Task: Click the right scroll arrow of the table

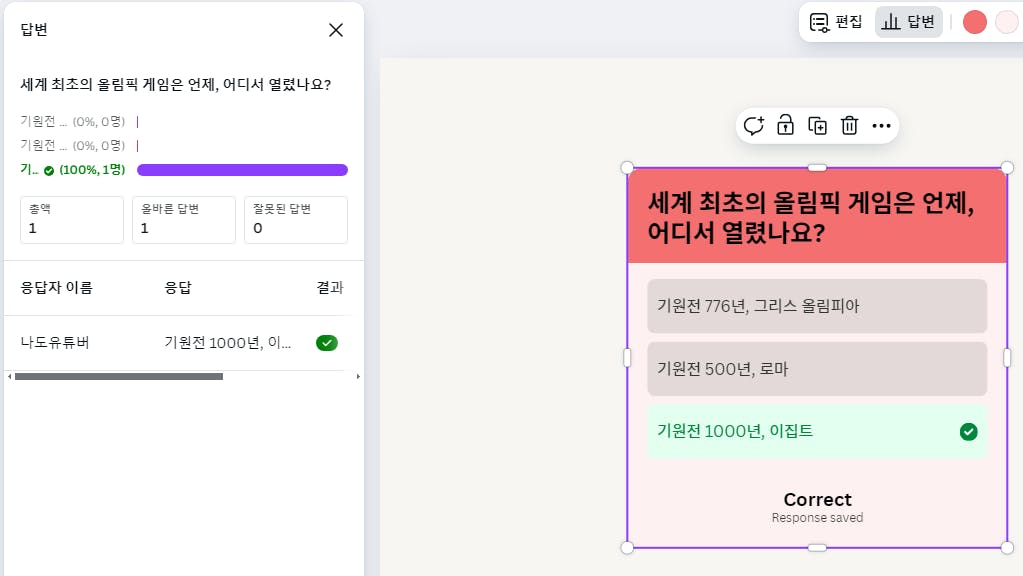Action: 358,377
